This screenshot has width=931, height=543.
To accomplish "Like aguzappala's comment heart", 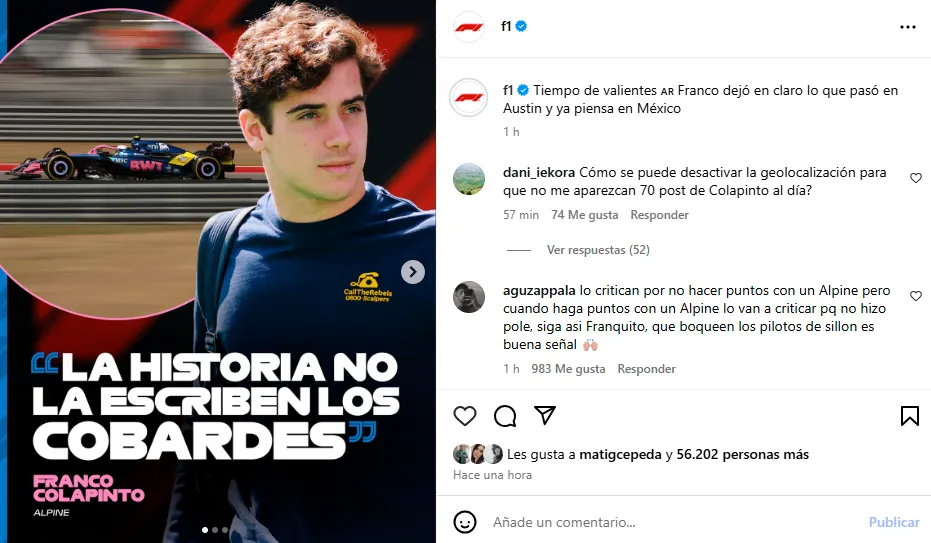I will pyautogui.click(x=916, y=296).
